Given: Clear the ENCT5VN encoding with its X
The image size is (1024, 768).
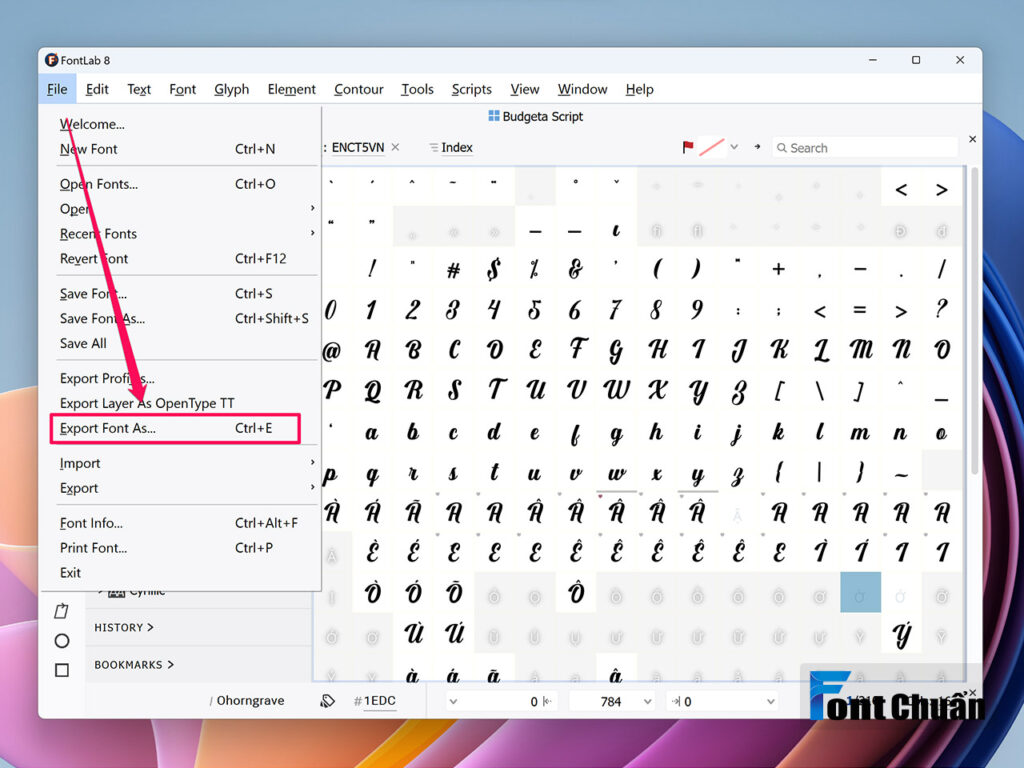Looking at the screenshot, I should pyautogui.click(x=395, y=148).
